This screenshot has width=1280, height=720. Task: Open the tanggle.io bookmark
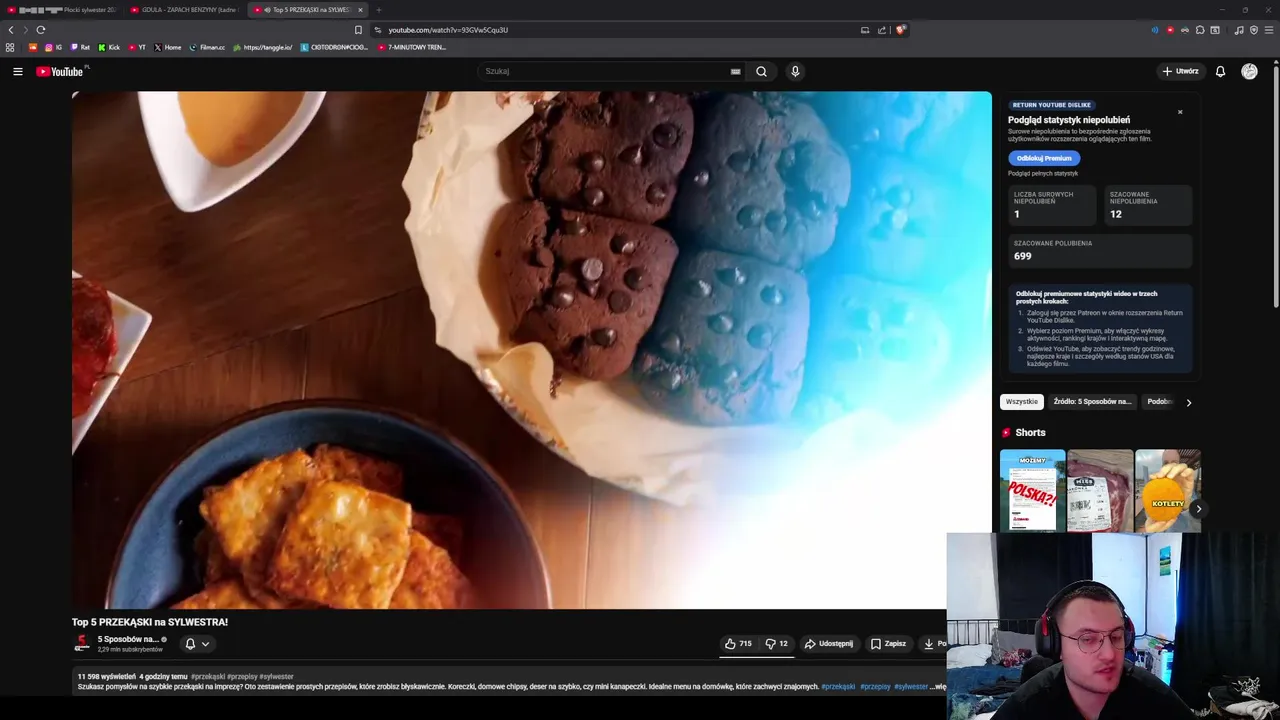[x=263, y=47]
